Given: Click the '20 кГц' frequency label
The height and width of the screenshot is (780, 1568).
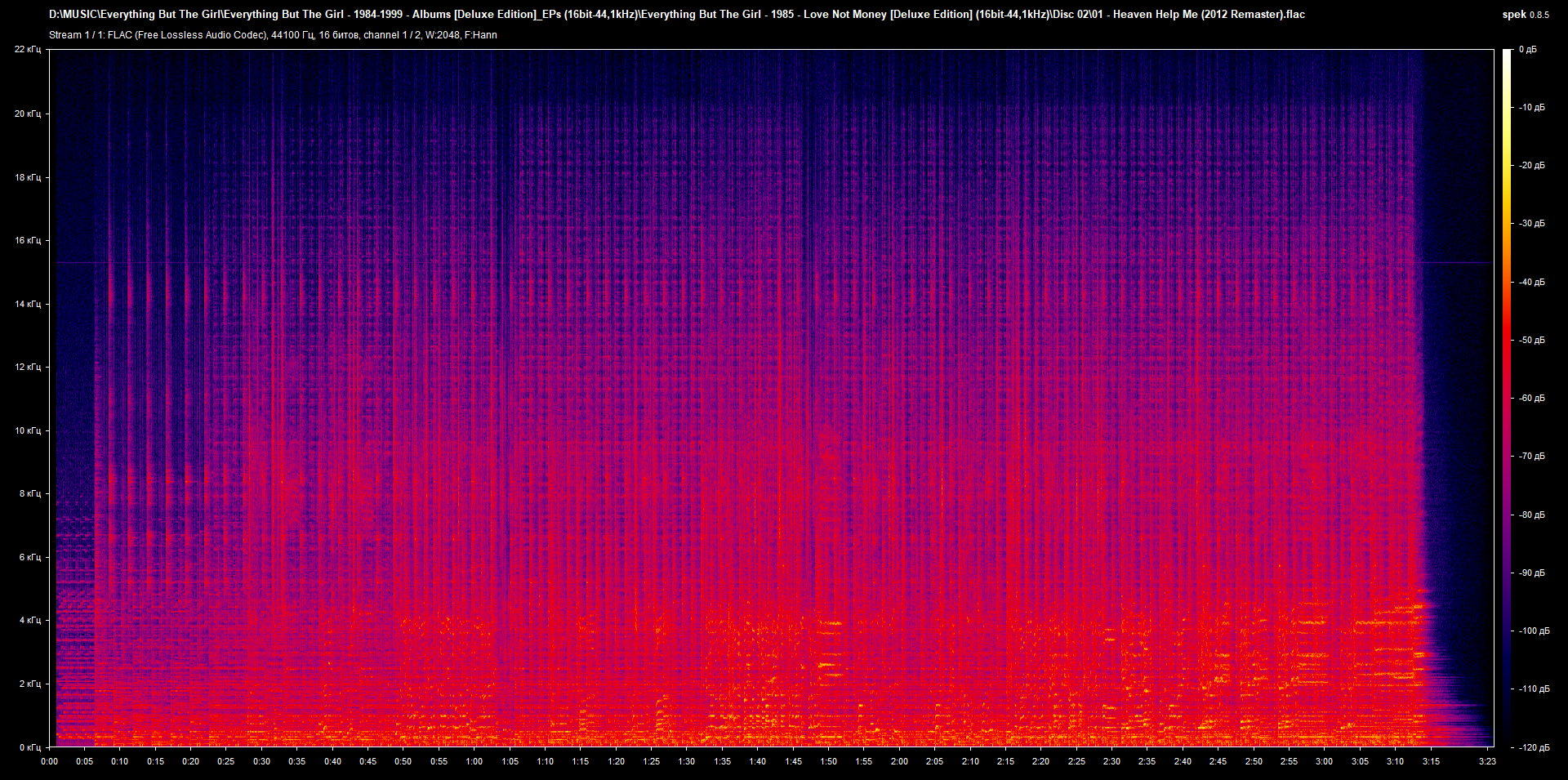Looking at the screenshot, I should point(27,114).
